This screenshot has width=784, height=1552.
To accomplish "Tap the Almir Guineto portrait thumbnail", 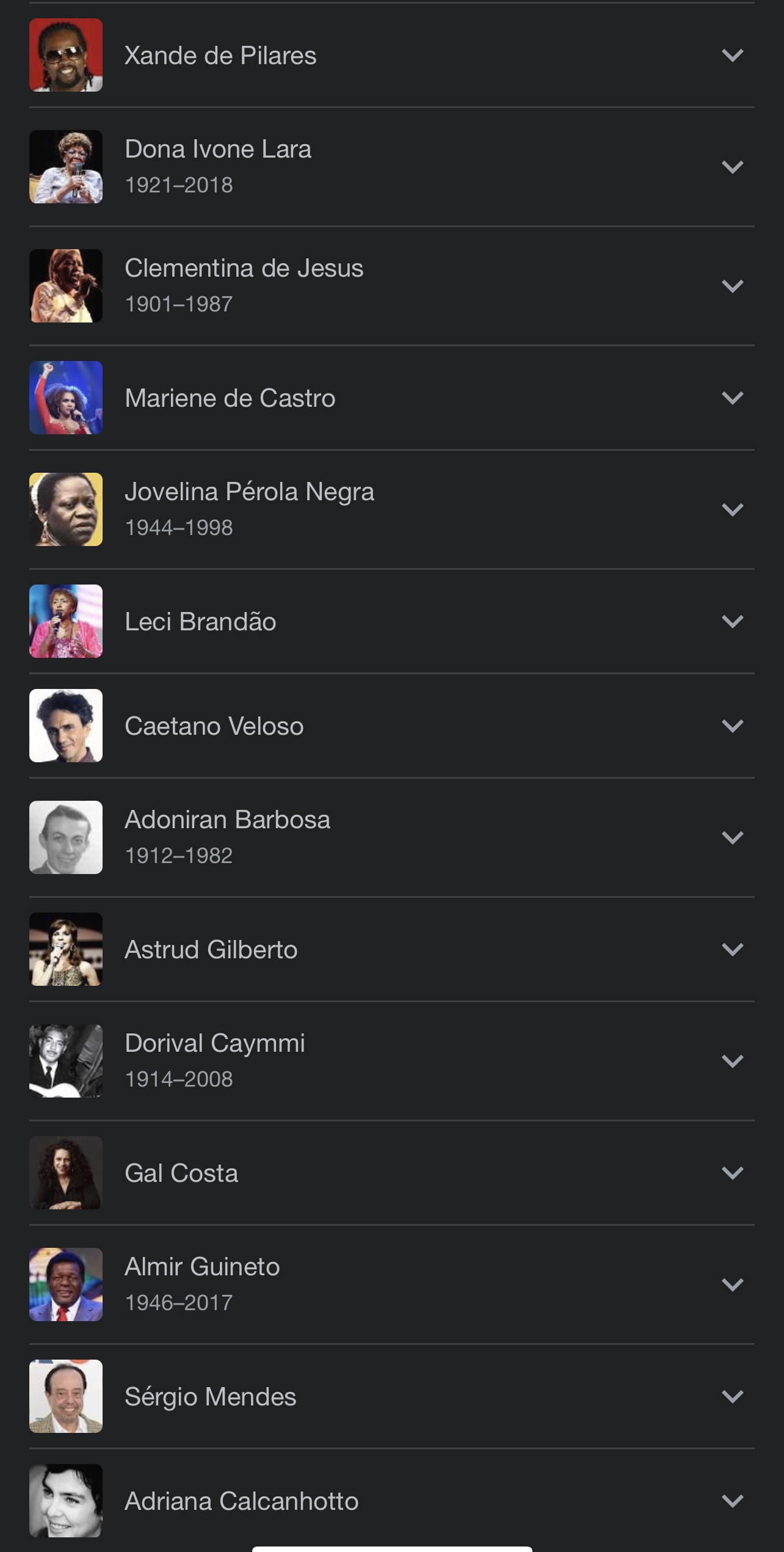I will pyautogui.click(x=66, y=1284).
